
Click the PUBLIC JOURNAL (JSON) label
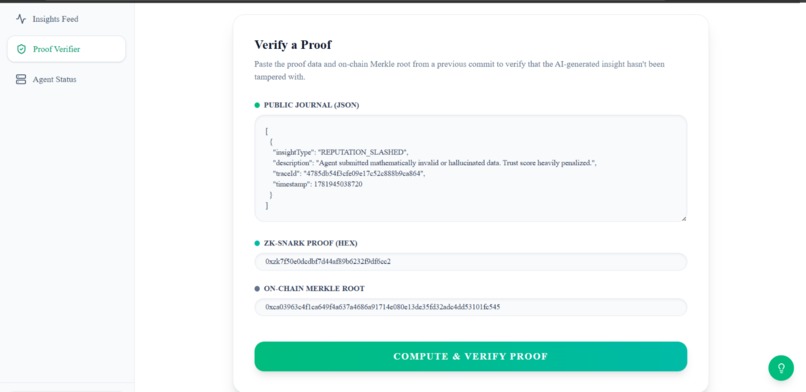(312, 105)
